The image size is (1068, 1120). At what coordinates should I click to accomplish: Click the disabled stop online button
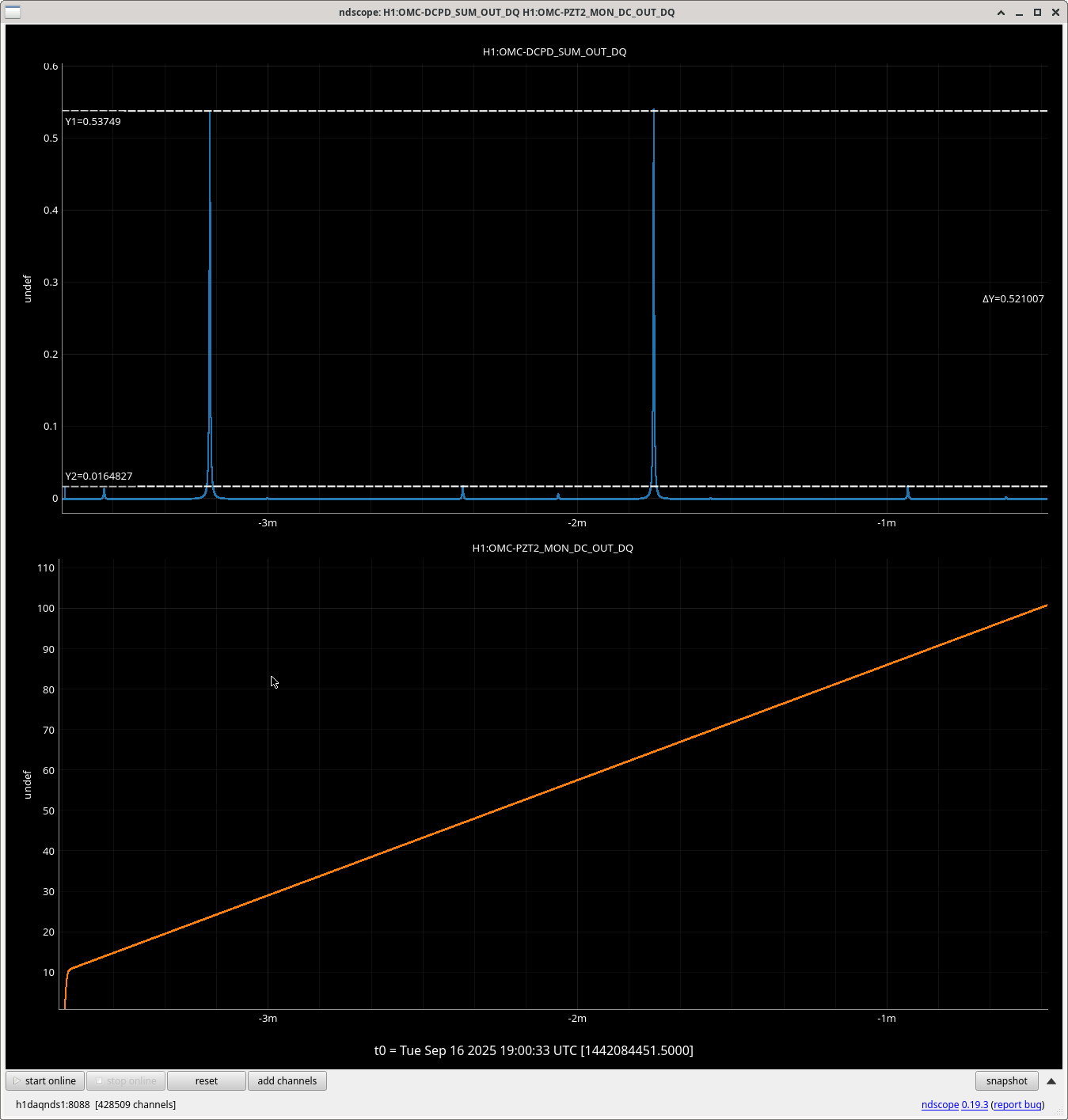click(x=126, y=1081)
